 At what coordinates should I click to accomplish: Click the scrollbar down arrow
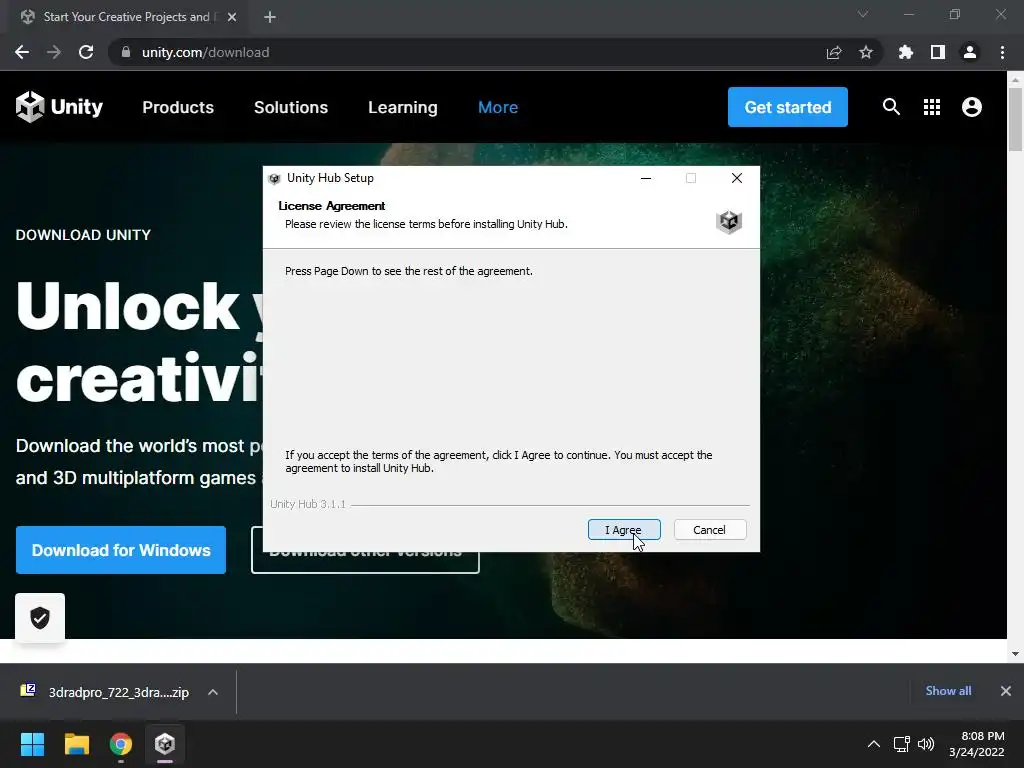point(1015,653)
